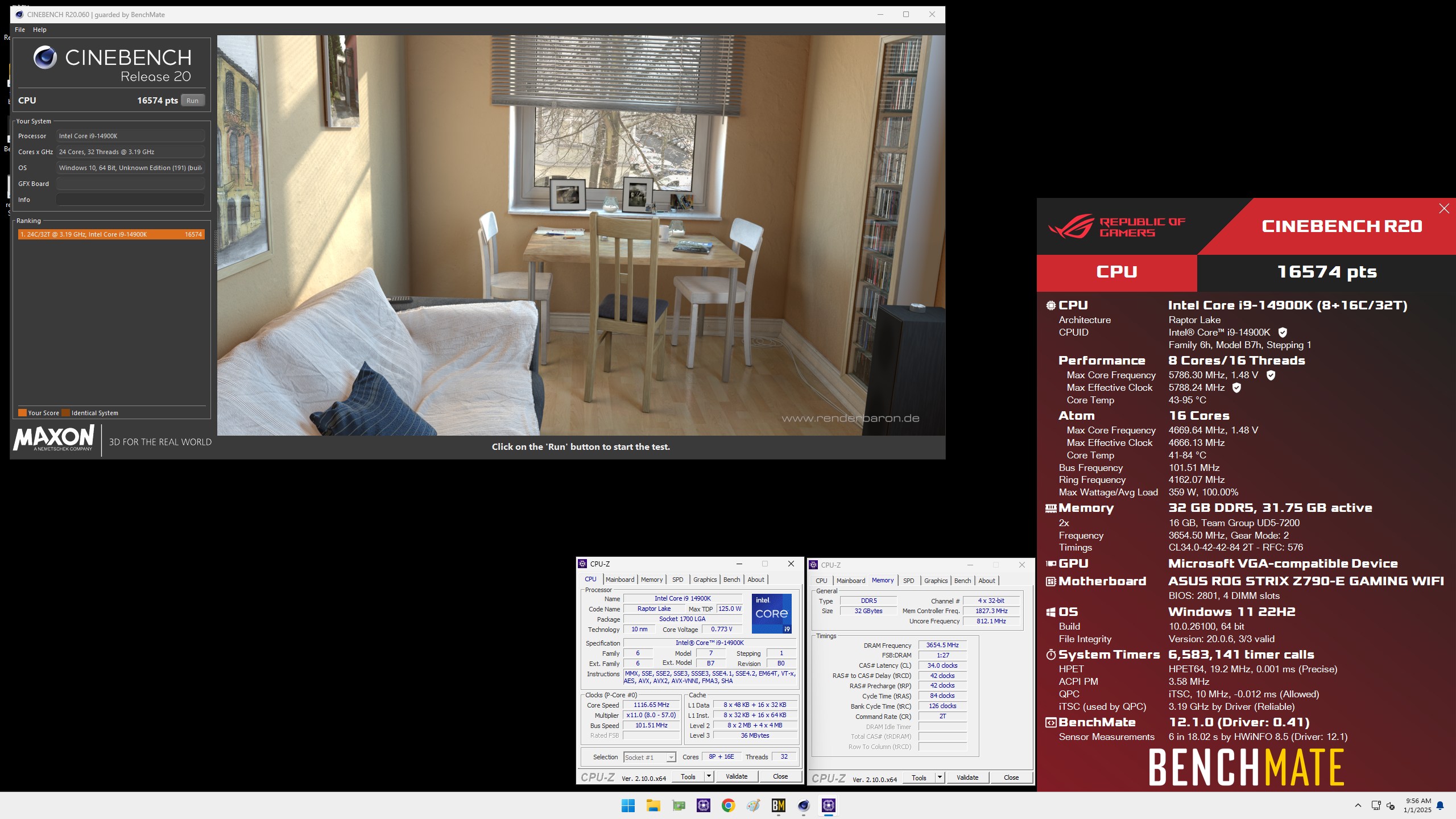Click Validate in right CPU-Z window
The width and height of the screenshot is (1456, 819).
[x=967, y=778]
